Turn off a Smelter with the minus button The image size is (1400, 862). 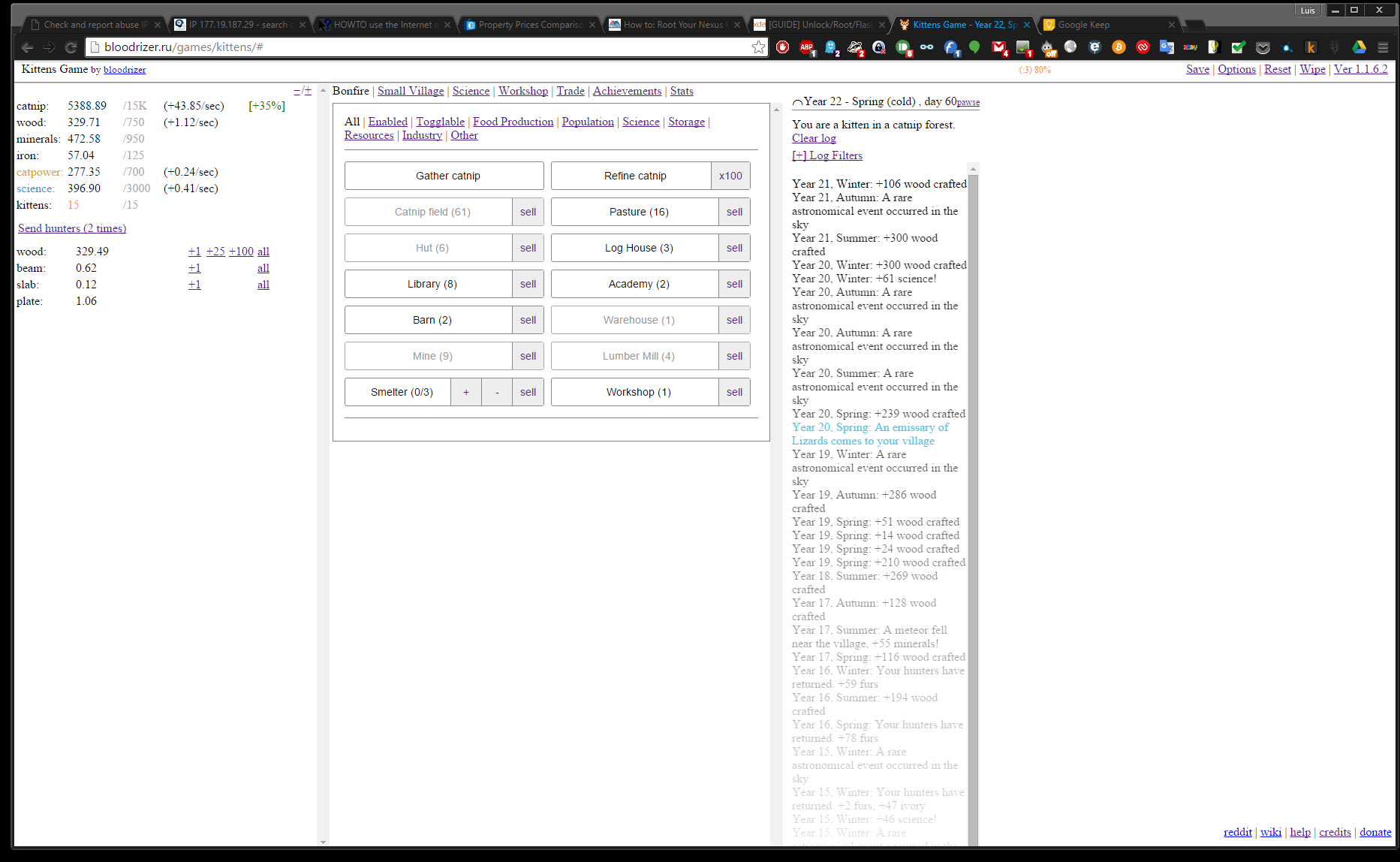(497, 392)
